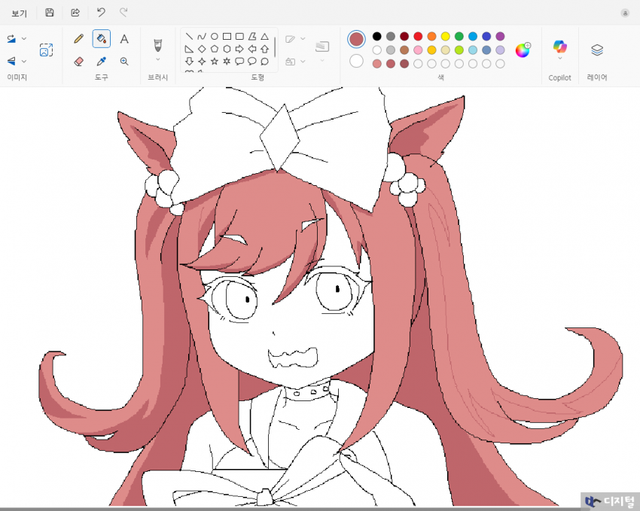
Task: Select the Up arrow shape
Action: pyautogui.click(x=265, y=49)
